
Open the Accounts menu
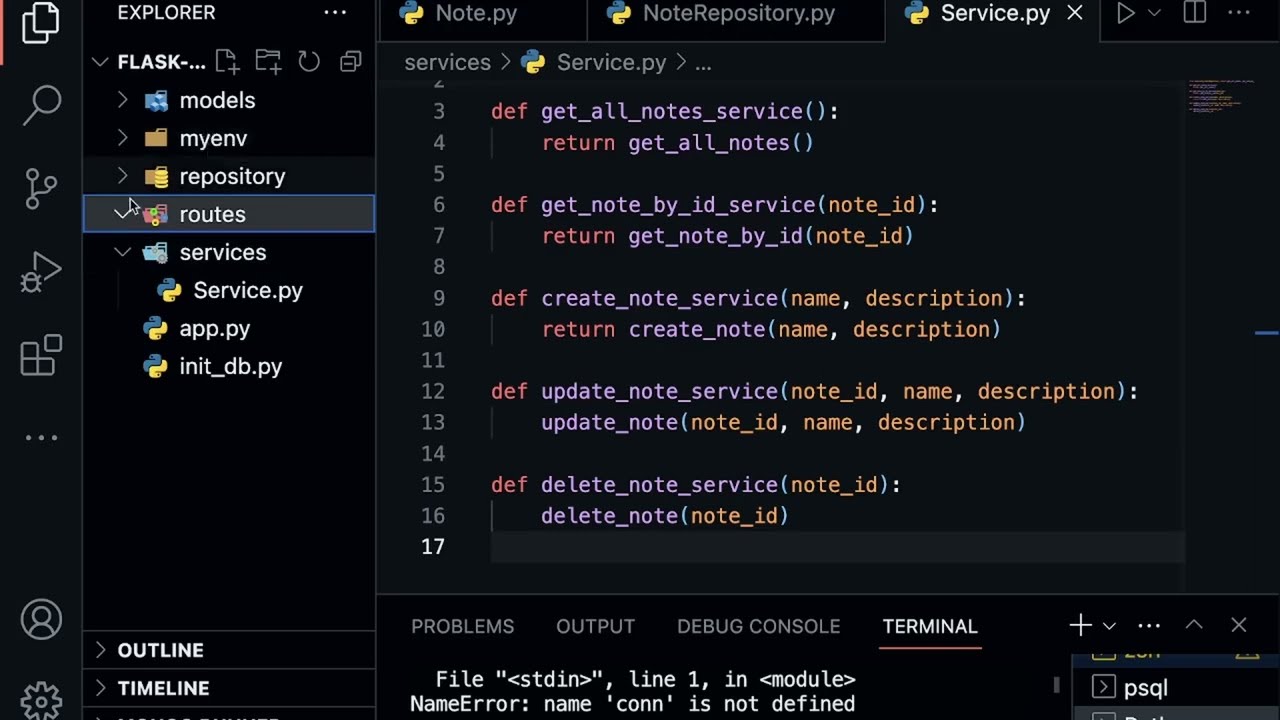point(41,621)
